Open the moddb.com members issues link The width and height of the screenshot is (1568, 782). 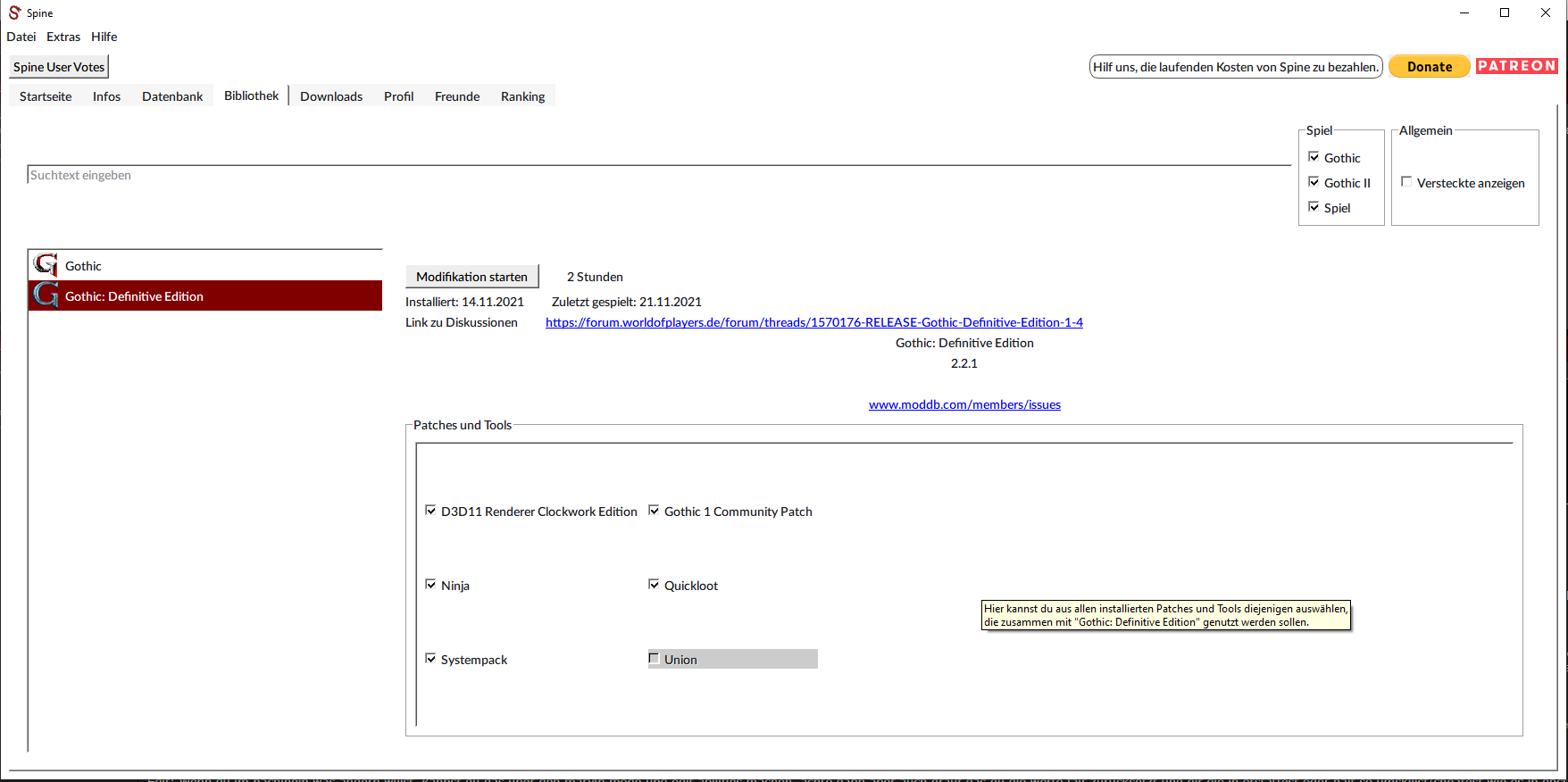(x=964, y=404)
